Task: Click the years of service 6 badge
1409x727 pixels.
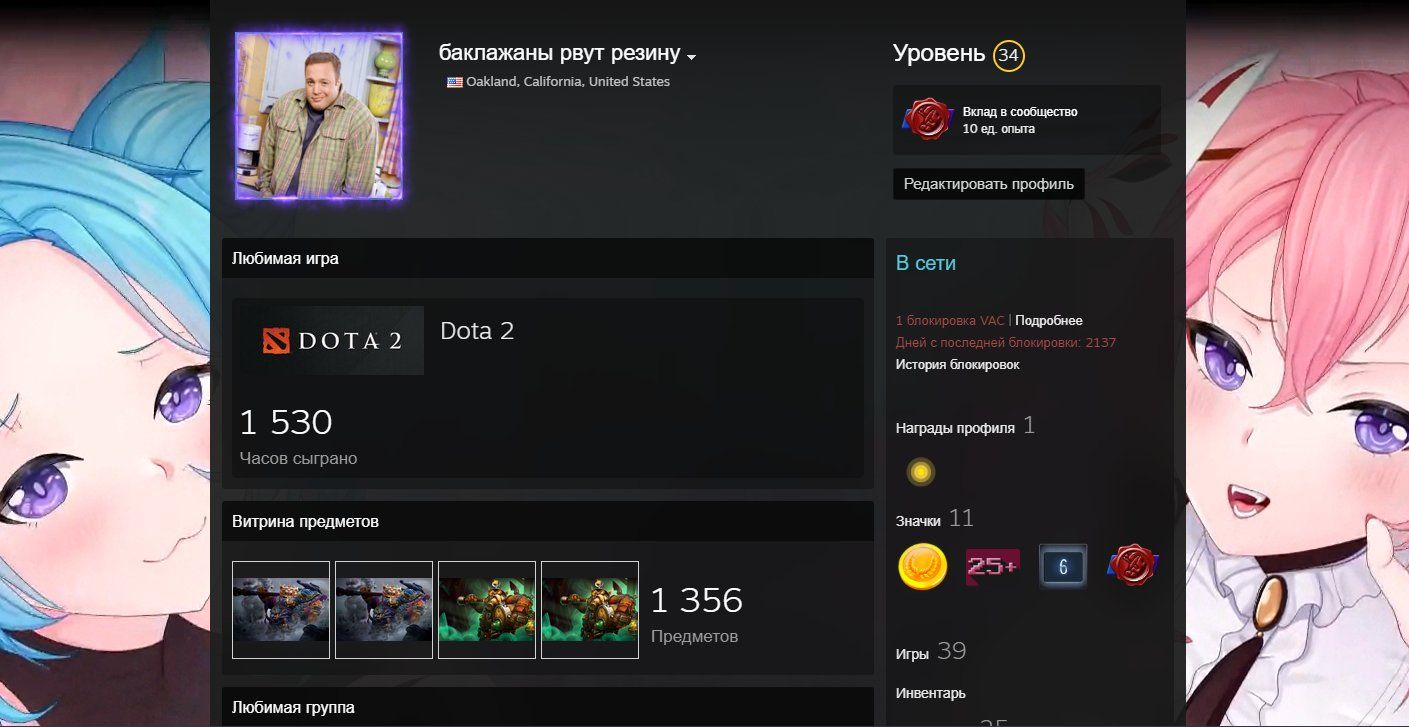Action: click(1062, 567)
